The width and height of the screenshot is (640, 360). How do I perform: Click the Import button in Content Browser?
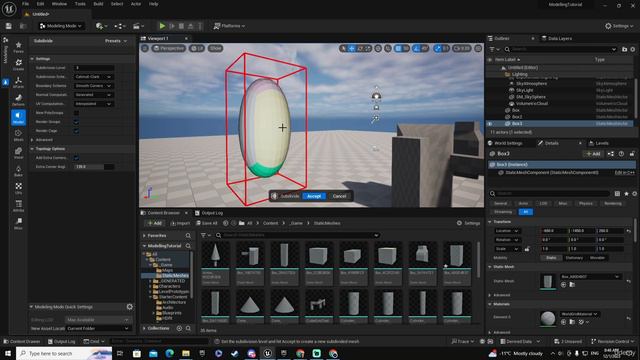click(x=180, y=223)
